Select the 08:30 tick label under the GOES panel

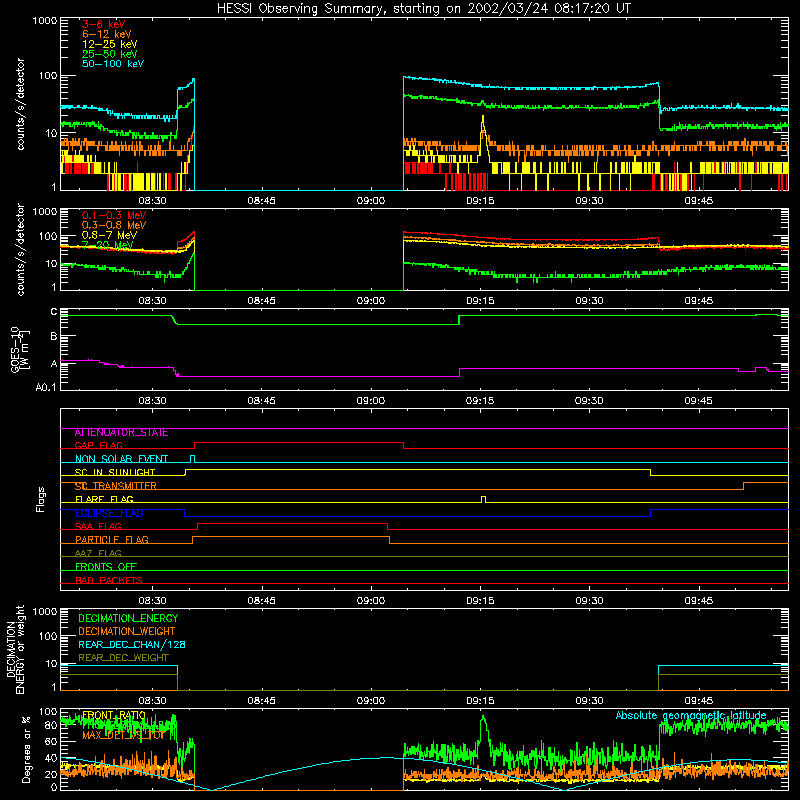[152, 401]
